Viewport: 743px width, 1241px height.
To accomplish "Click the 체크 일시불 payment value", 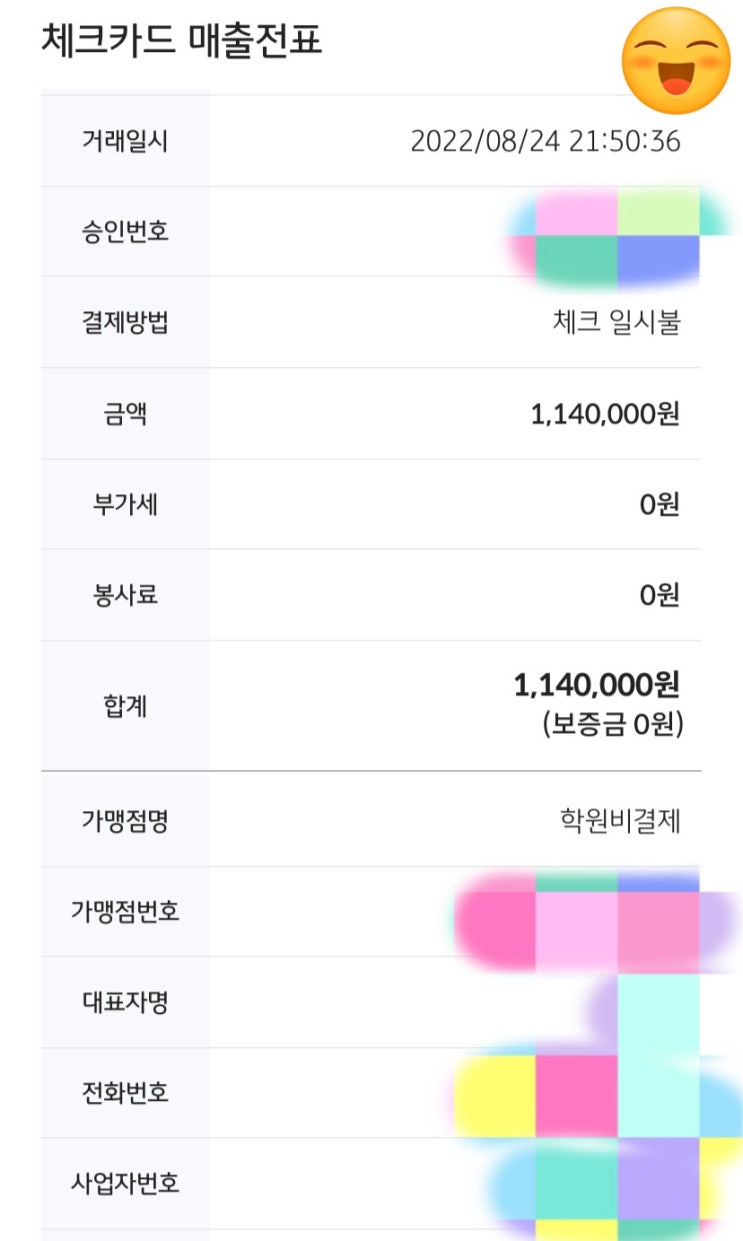I will point(616,323).
